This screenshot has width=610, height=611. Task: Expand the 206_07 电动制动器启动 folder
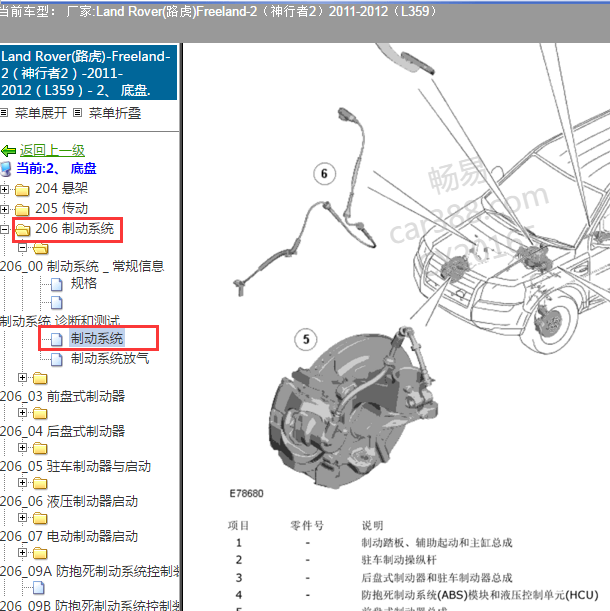pos(22,517)
